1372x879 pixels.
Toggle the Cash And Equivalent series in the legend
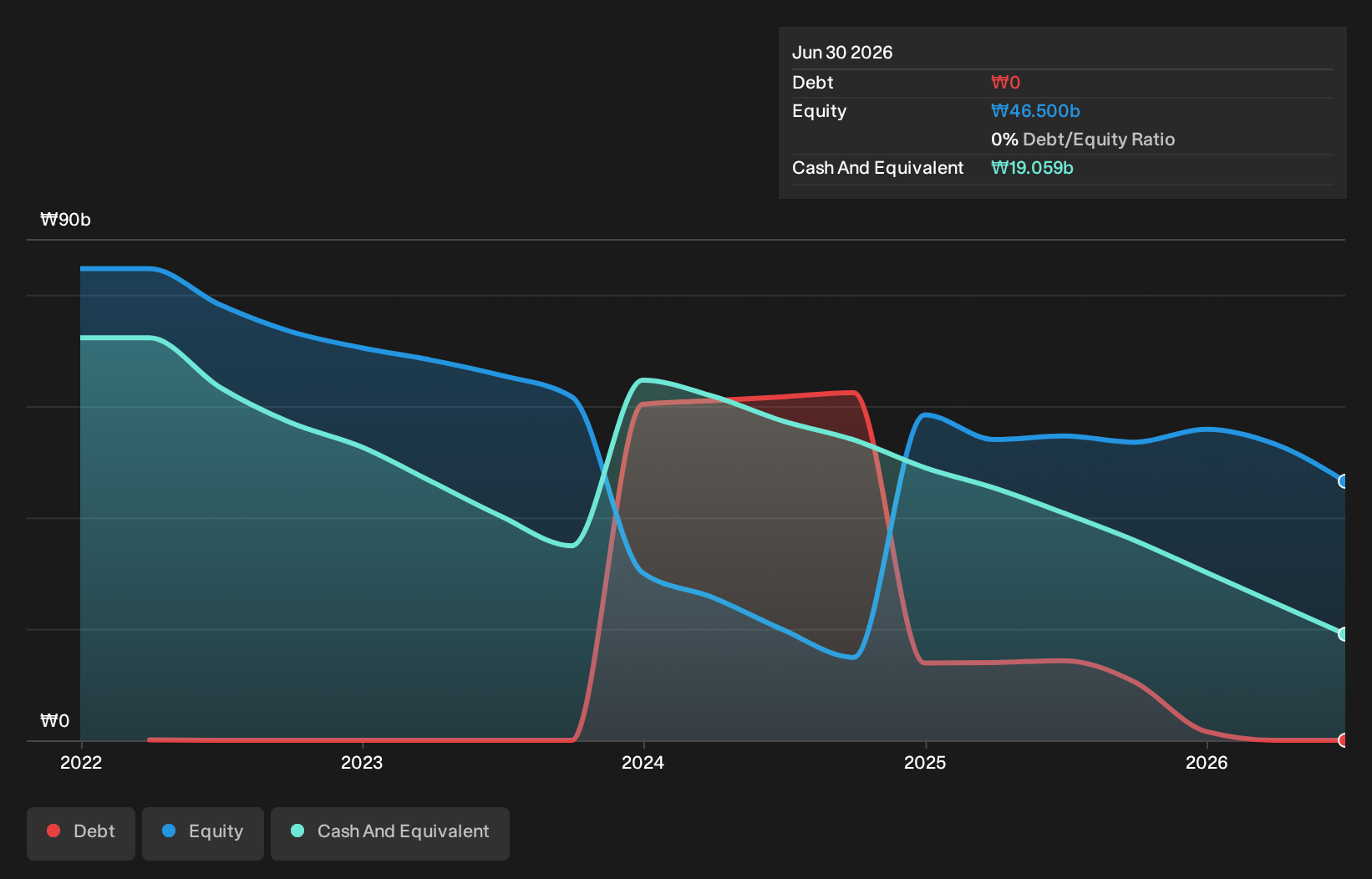point(390,833)
